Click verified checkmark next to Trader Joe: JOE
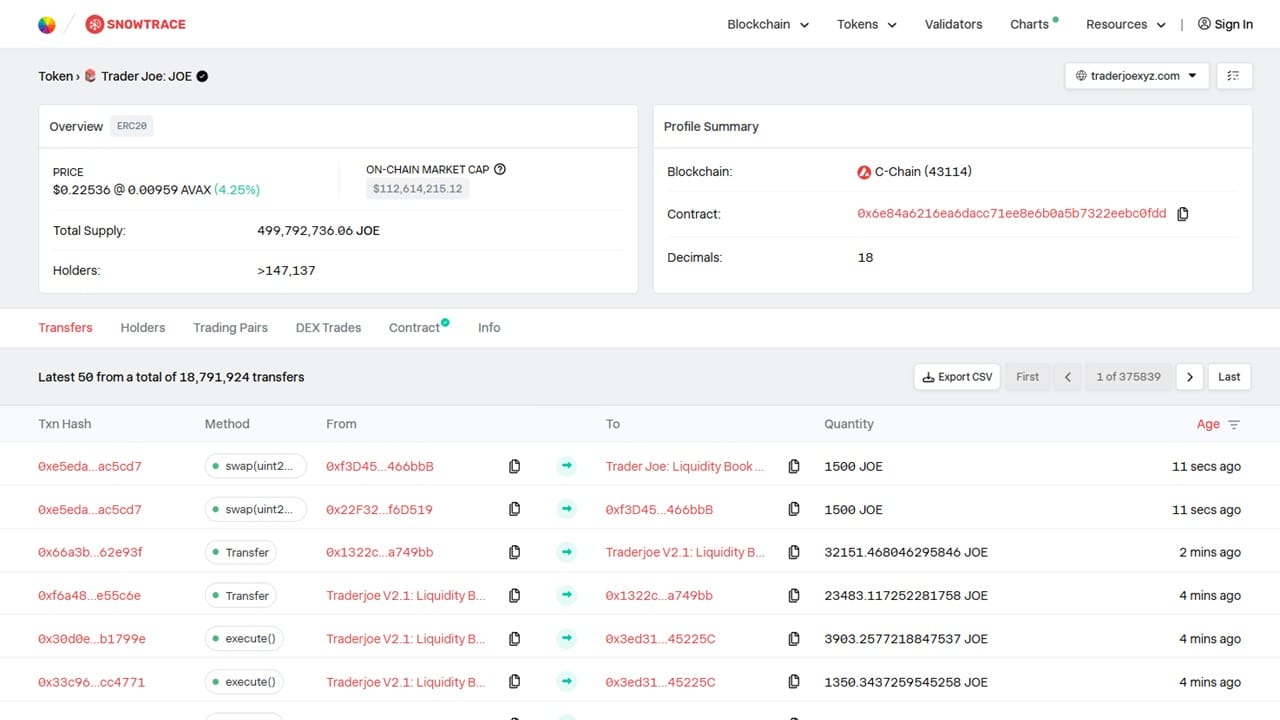Screen dimensions: 1280x720 (x=202, y=76)
